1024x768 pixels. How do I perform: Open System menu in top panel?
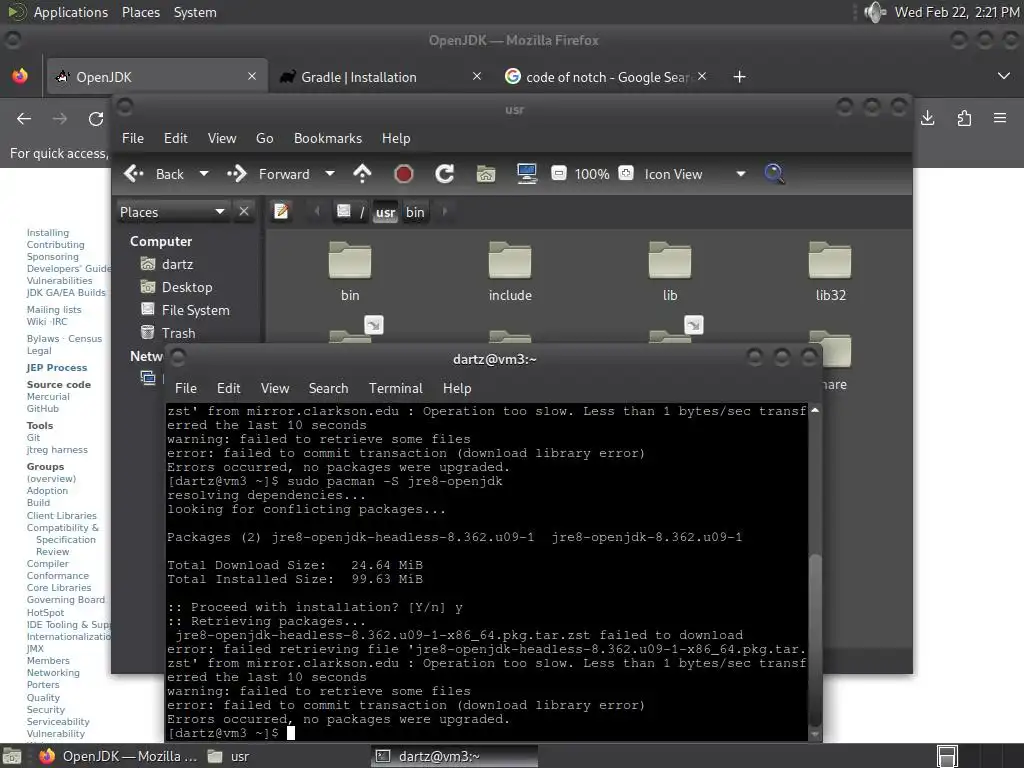(195, 12)
